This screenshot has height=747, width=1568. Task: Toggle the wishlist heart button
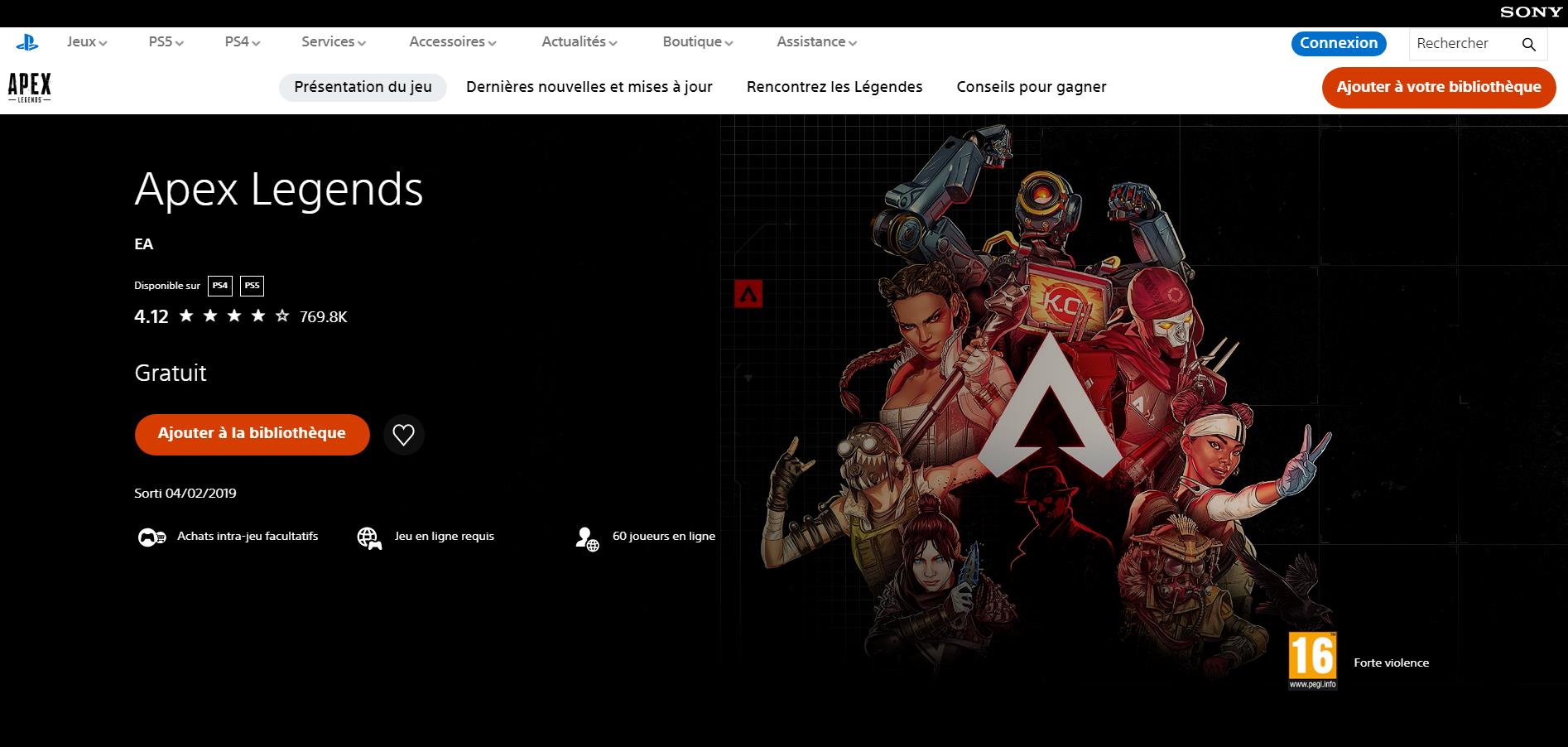(403, 433)
